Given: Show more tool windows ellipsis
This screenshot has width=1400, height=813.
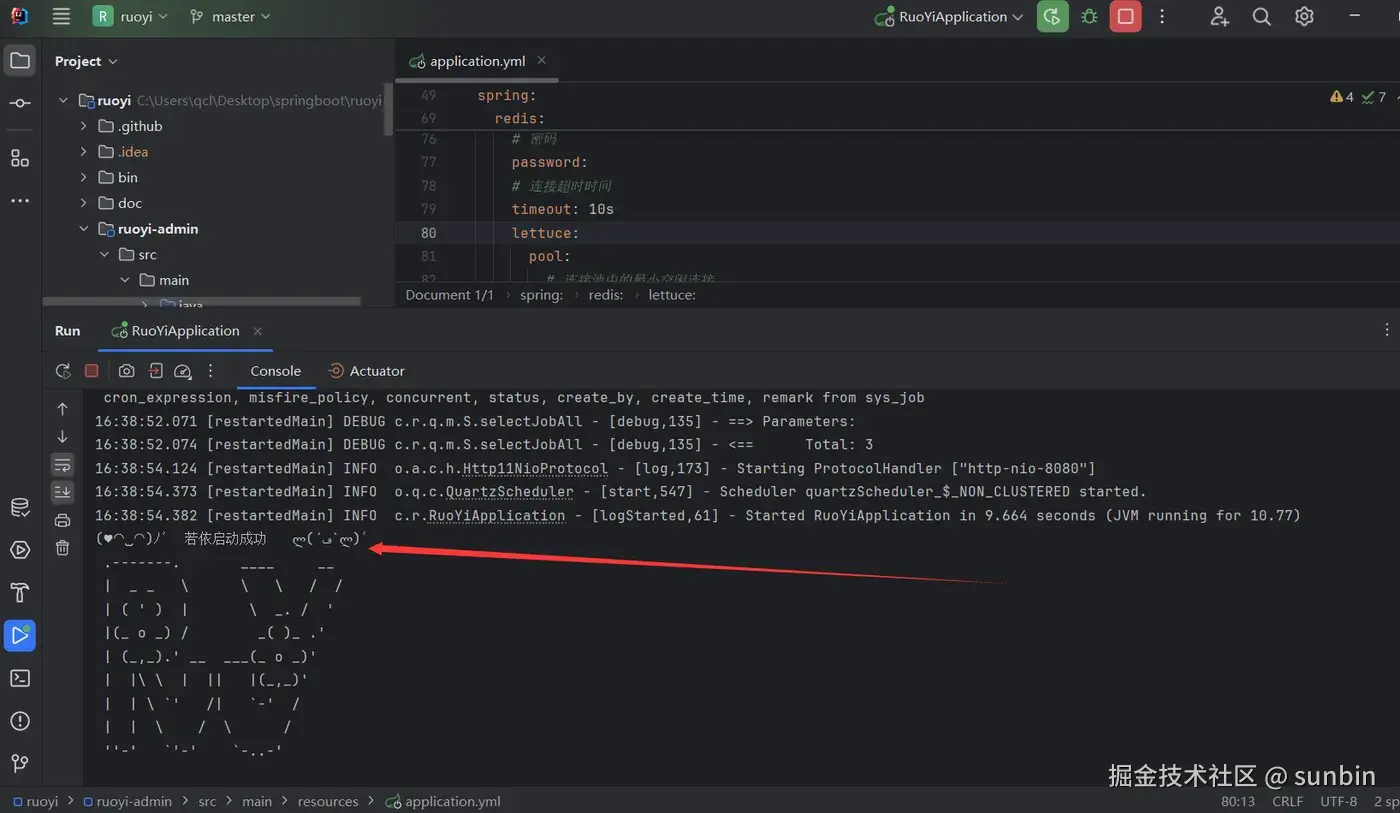Looking at the screenshot, I should point(20,201).
